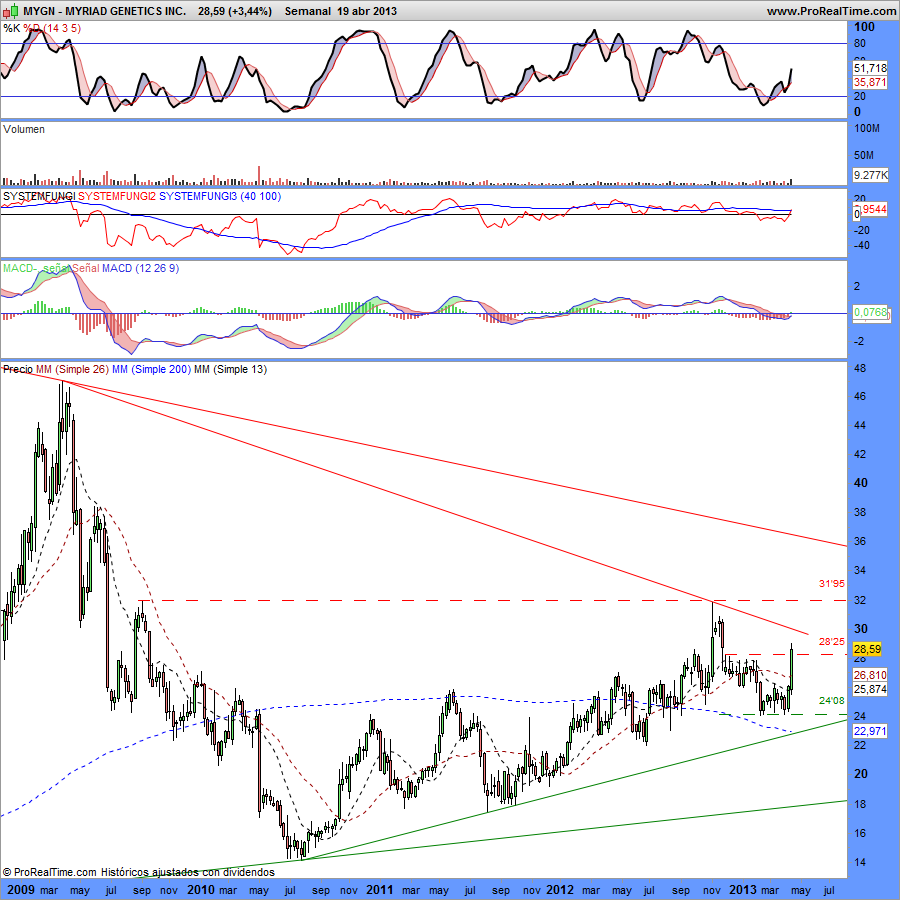
Task: Click the 50M mark on the volume axis
Action: point(864,156)
